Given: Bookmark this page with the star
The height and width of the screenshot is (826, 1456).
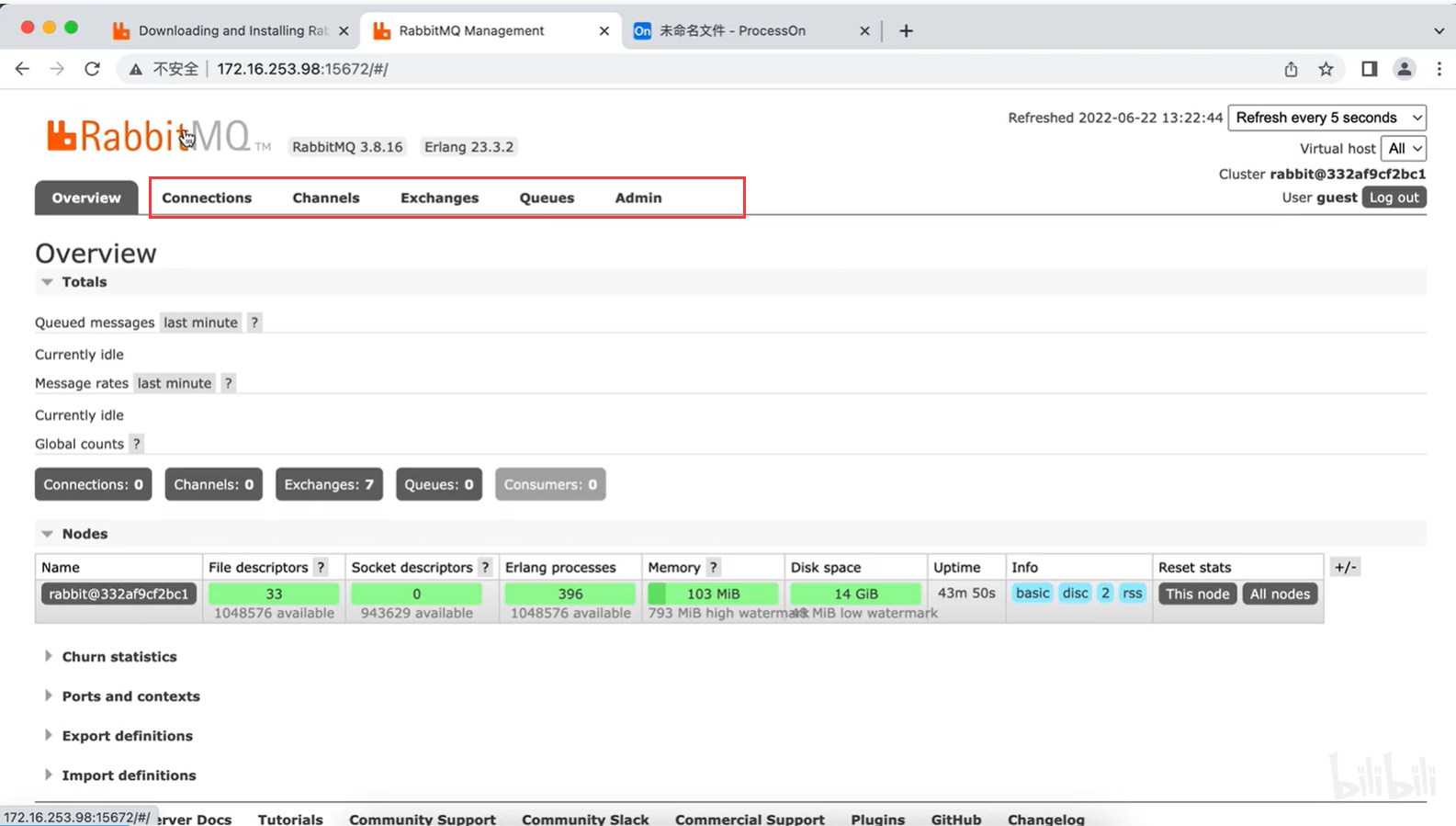Looking at the screenshot, I should (x=1326, y=69).
